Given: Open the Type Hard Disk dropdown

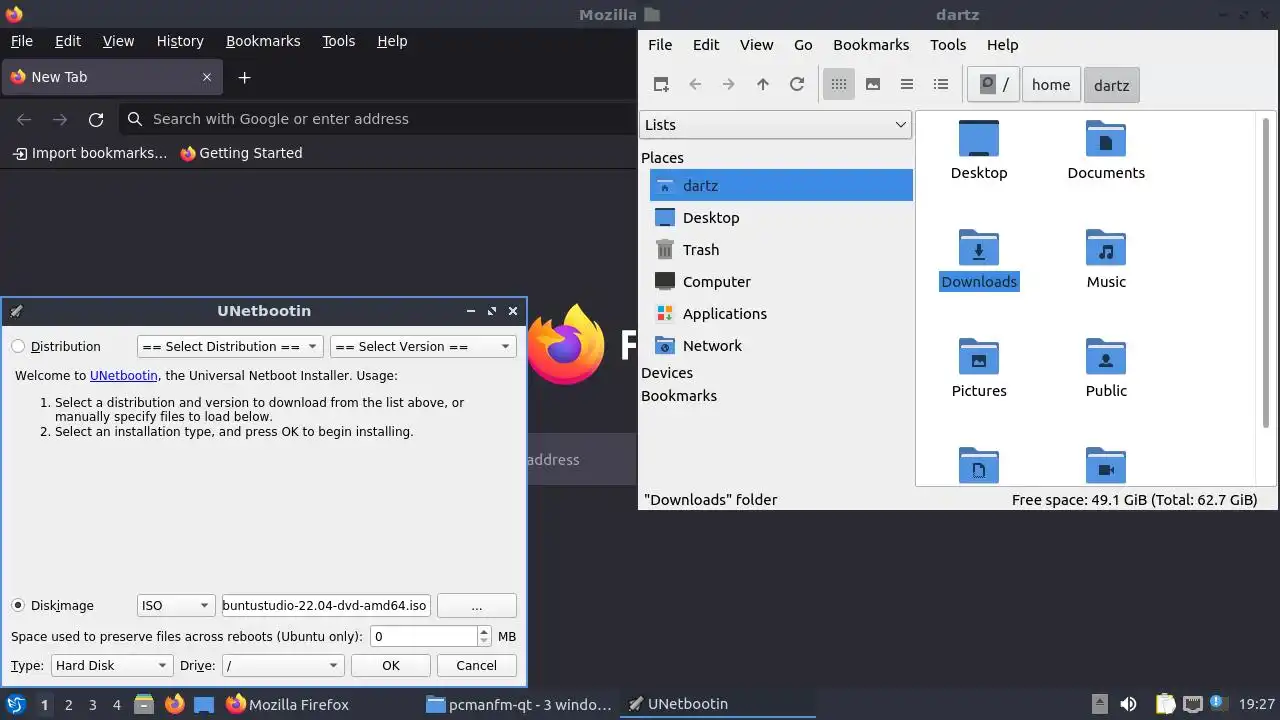Looking at the screenshot, I should [112, 666].
